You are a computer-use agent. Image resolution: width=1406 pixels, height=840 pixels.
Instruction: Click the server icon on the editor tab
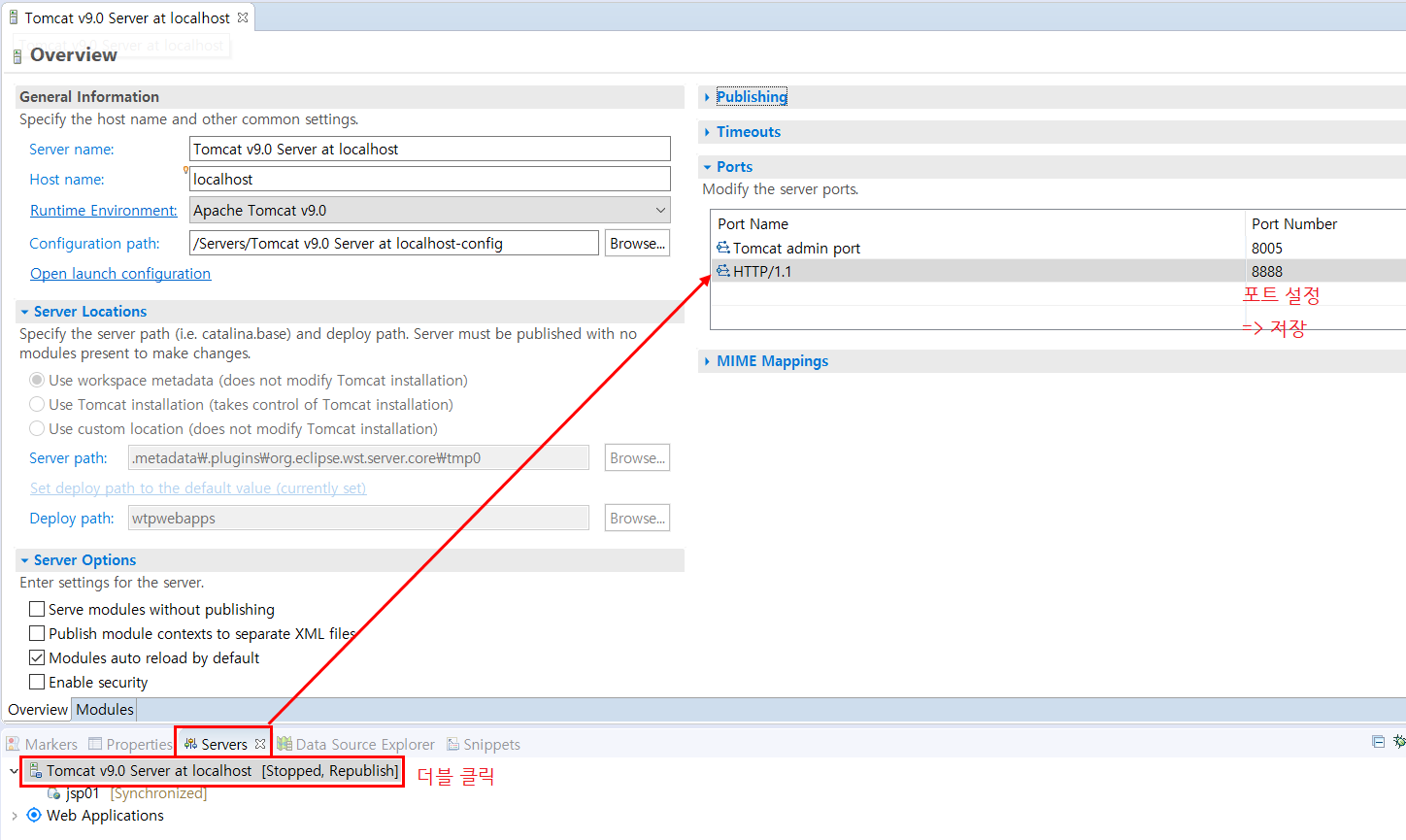[14, 17]
